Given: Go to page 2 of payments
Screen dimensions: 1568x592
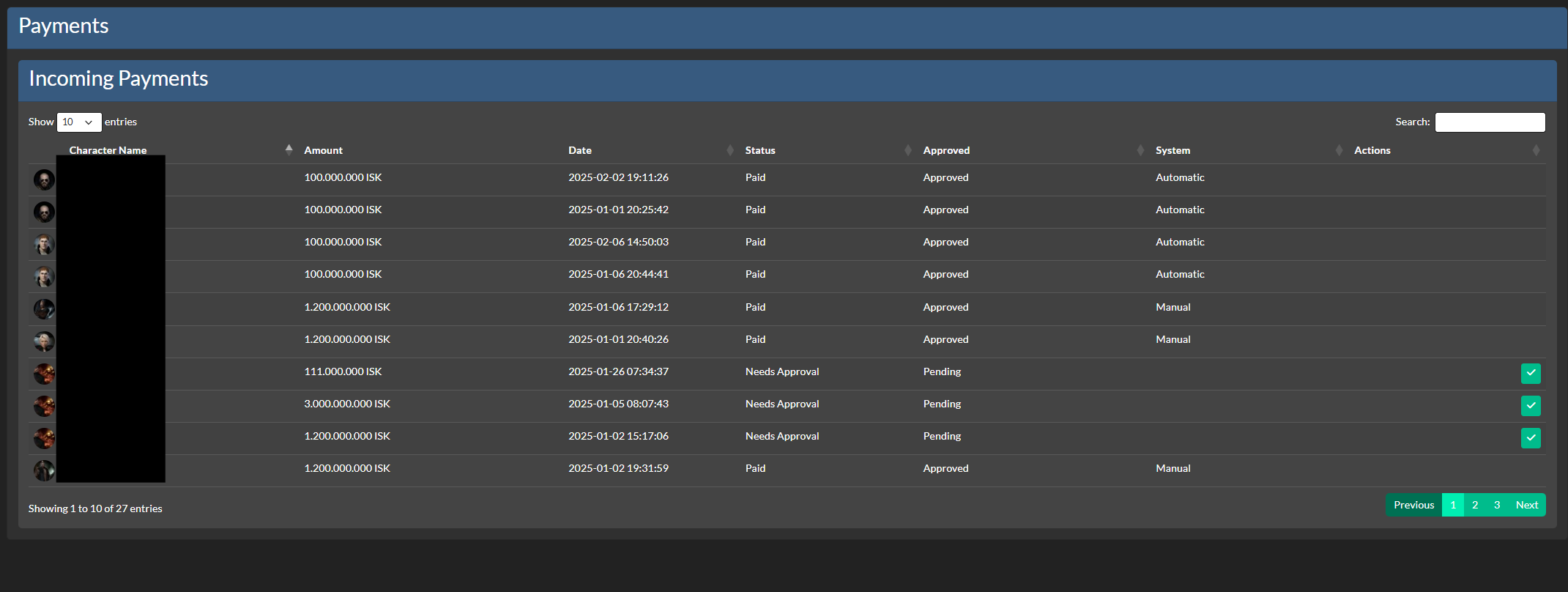Looking at the screenshot, I should [1475, 505].
